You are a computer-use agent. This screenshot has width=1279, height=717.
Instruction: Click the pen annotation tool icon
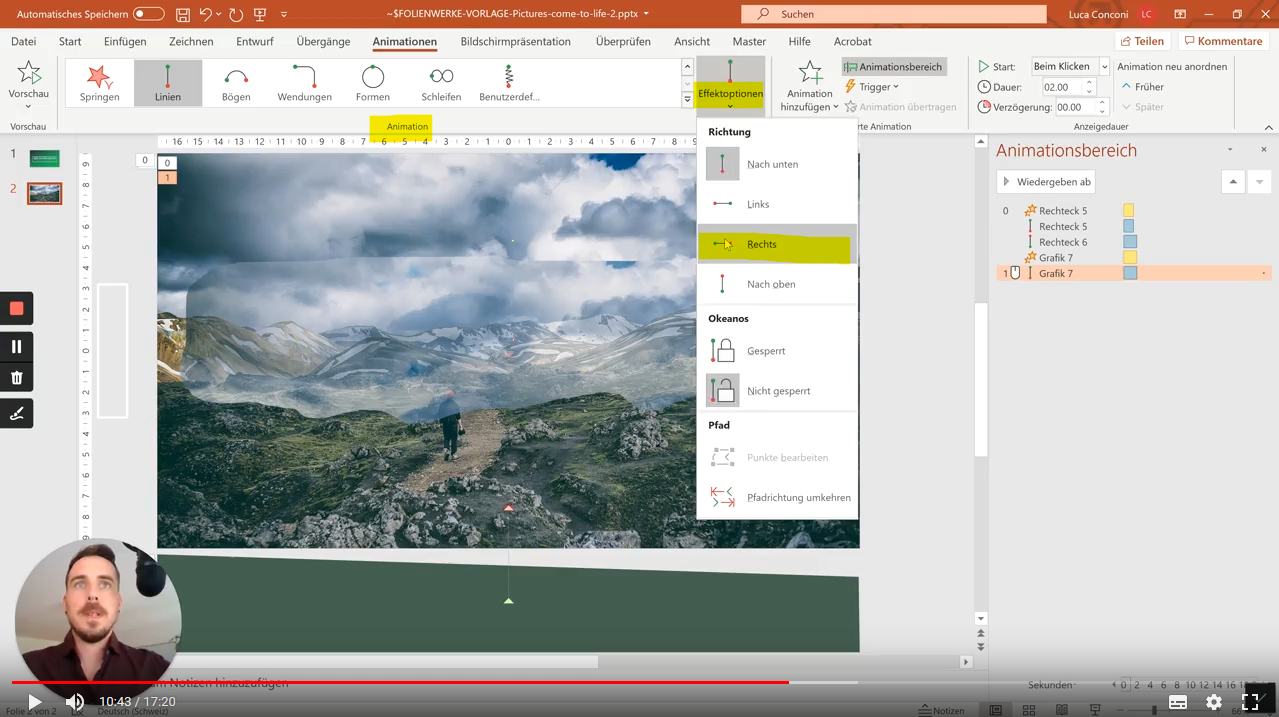coord(17,413)
